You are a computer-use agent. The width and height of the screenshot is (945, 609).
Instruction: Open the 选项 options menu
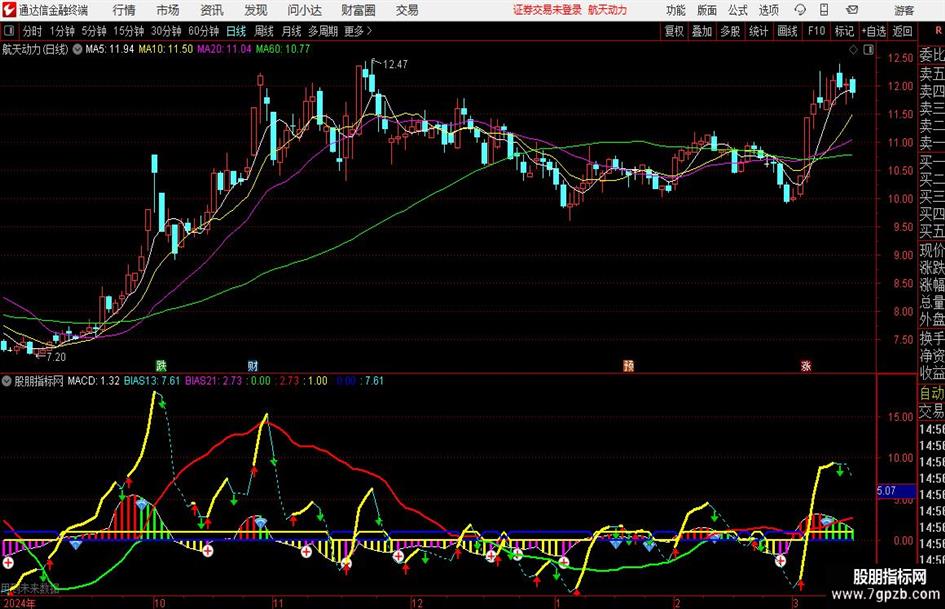(x=768, y=10)
